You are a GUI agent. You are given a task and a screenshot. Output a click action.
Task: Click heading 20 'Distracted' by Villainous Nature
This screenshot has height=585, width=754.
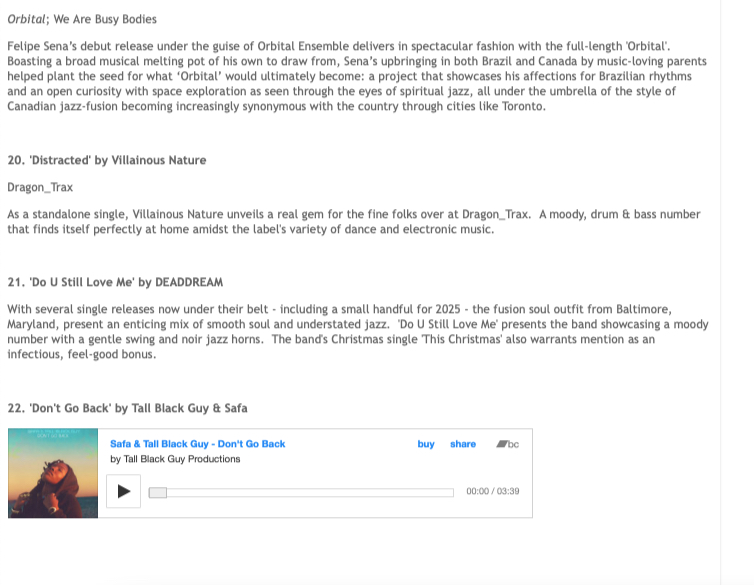click(x=107, y=160)
